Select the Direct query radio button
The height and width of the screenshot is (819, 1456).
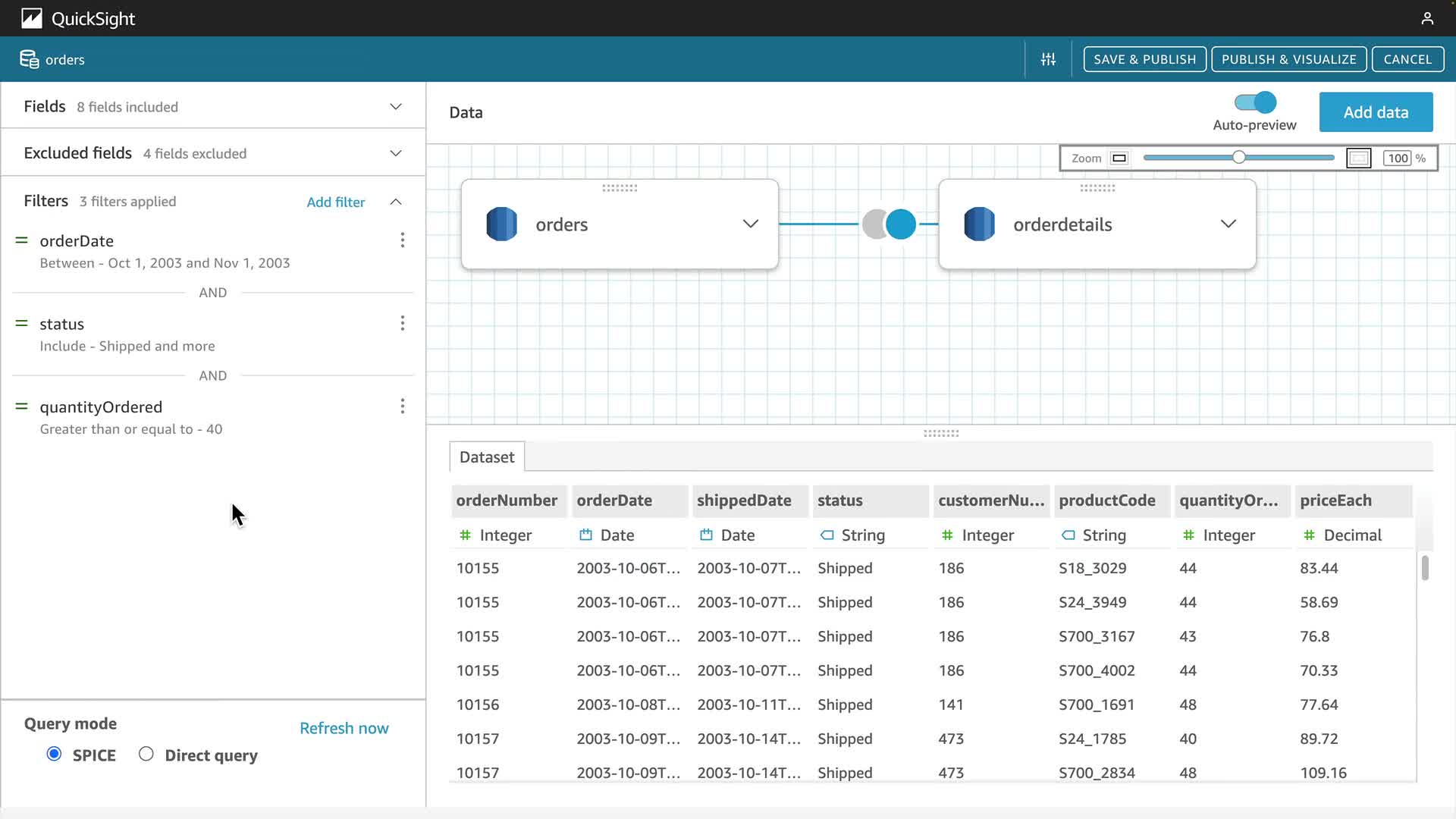(x=146, y=754)
